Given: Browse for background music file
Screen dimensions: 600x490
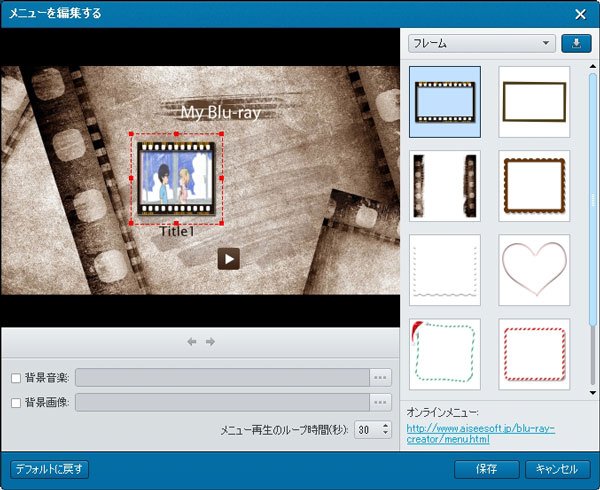Looking at the screenshot, I should 380,377.
